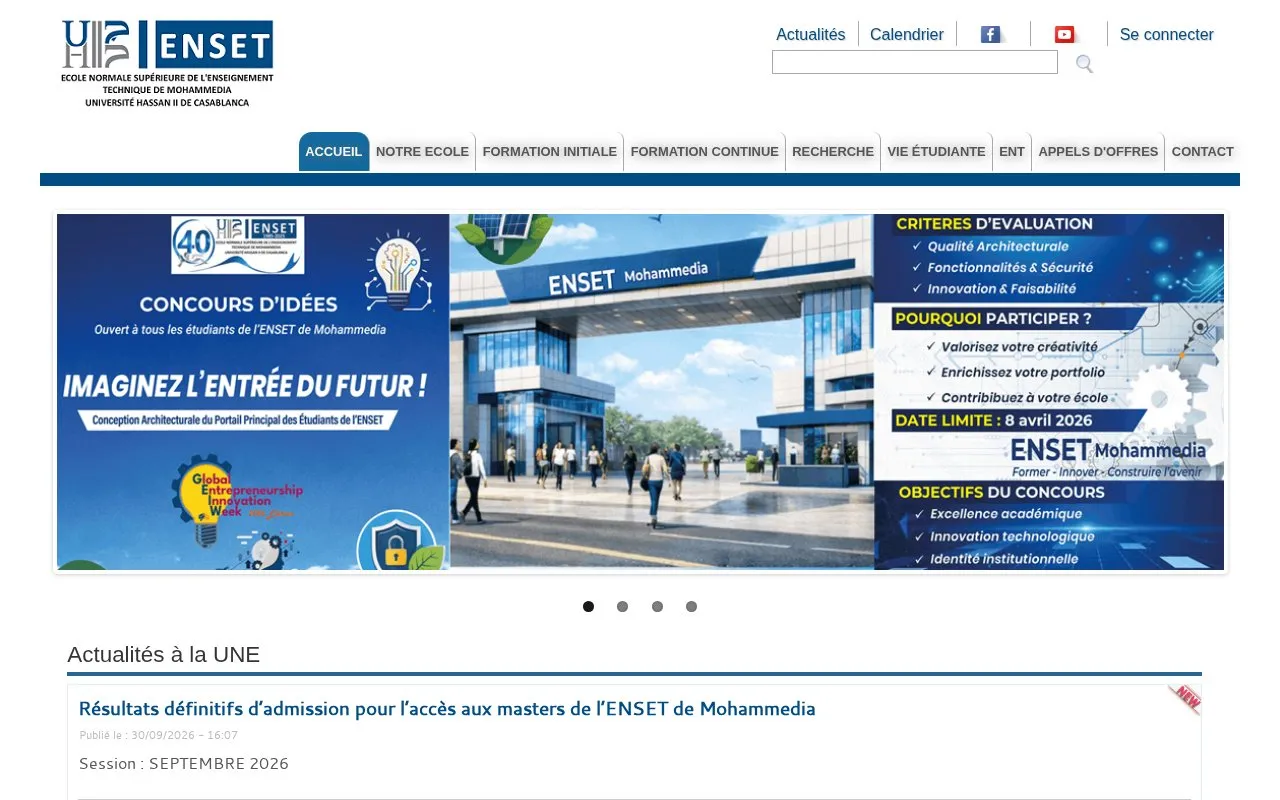Switch to the fourth slideshow dot

(691, 606)
